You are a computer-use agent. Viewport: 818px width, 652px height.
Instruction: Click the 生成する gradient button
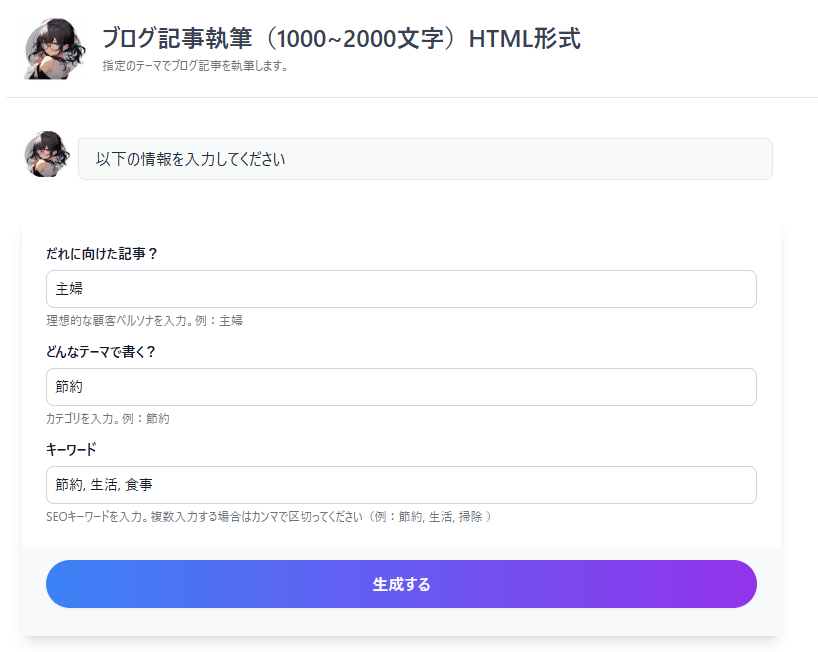tap(401, 584)
